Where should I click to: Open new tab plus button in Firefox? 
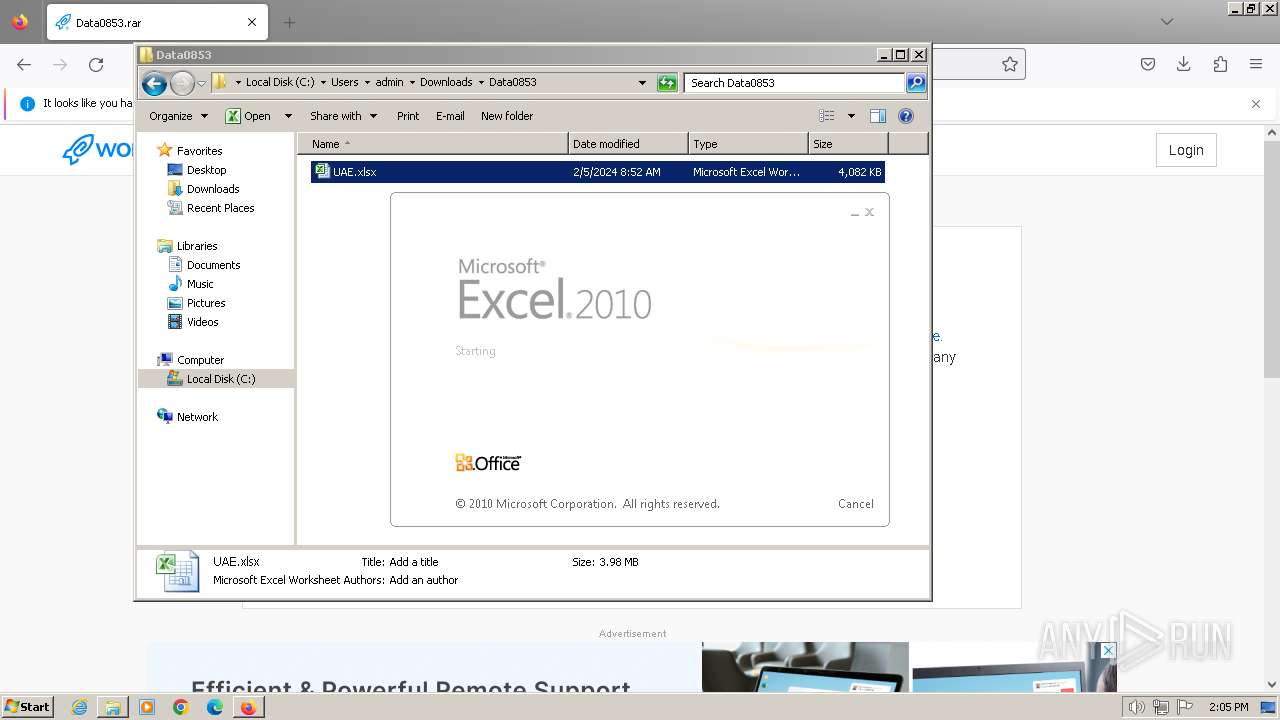coord(289,22)
